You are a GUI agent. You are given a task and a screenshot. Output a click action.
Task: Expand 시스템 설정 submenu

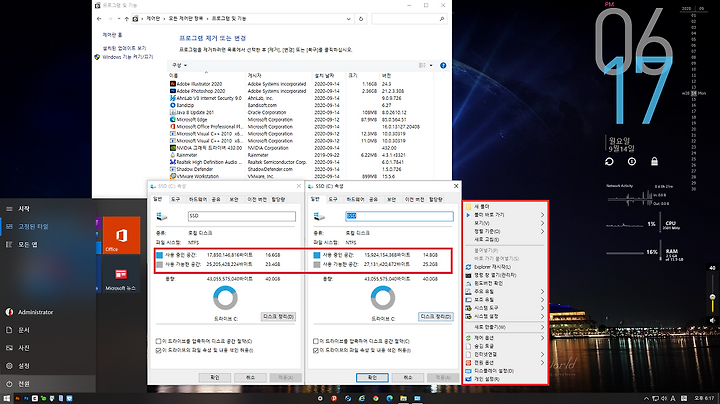pyautogui.click(x=505, y=316)
